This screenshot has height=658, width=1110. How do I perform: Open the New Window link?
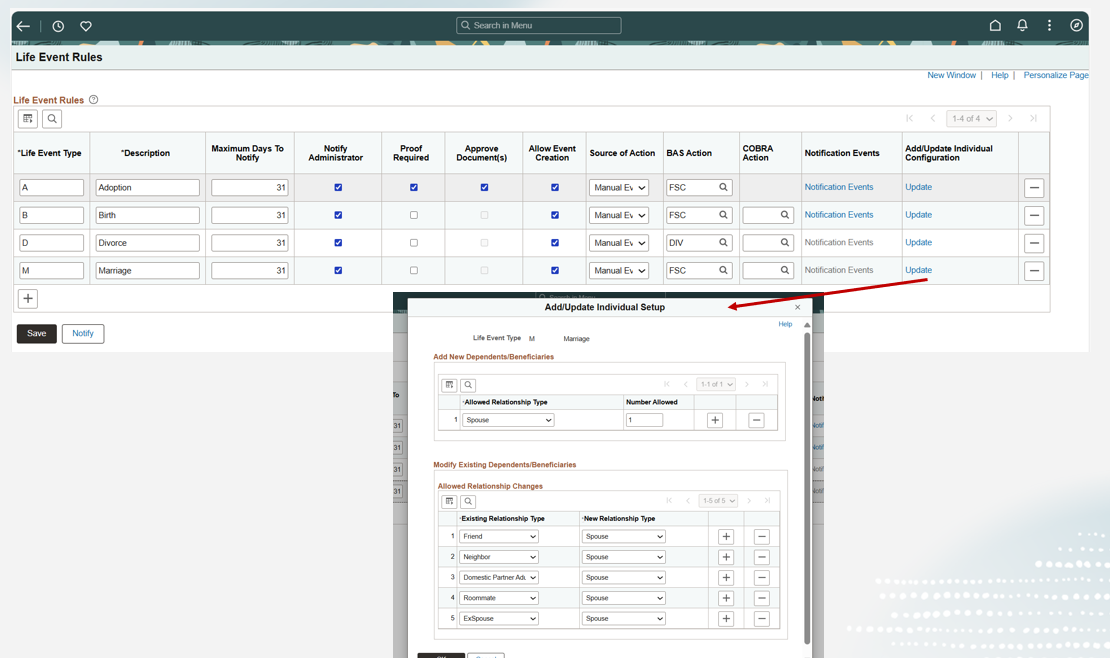click(x=950, y=75)
